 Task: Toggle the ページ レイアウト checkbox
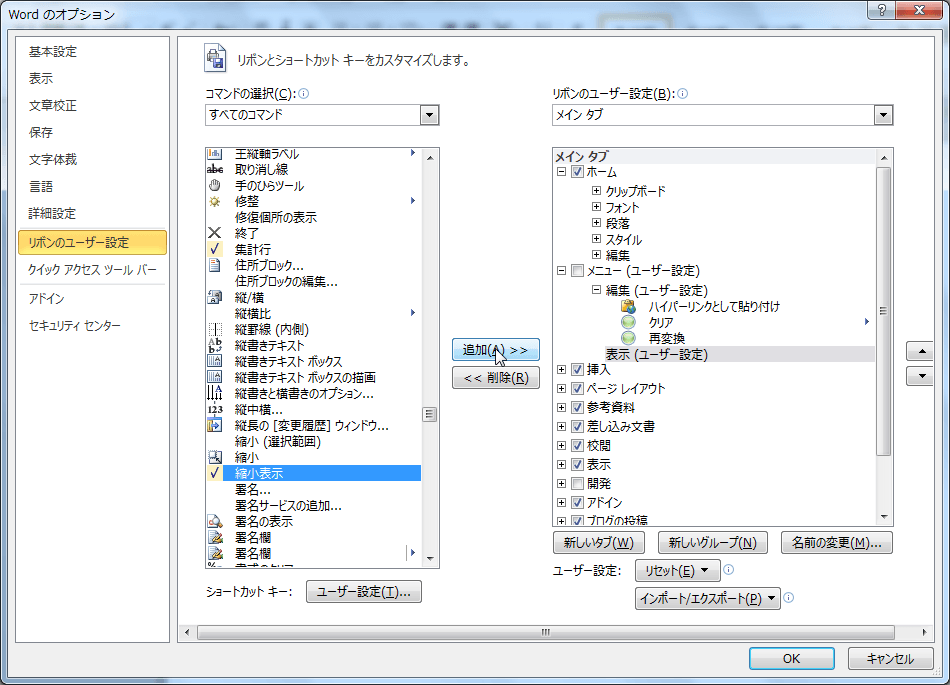coord(577,388)
